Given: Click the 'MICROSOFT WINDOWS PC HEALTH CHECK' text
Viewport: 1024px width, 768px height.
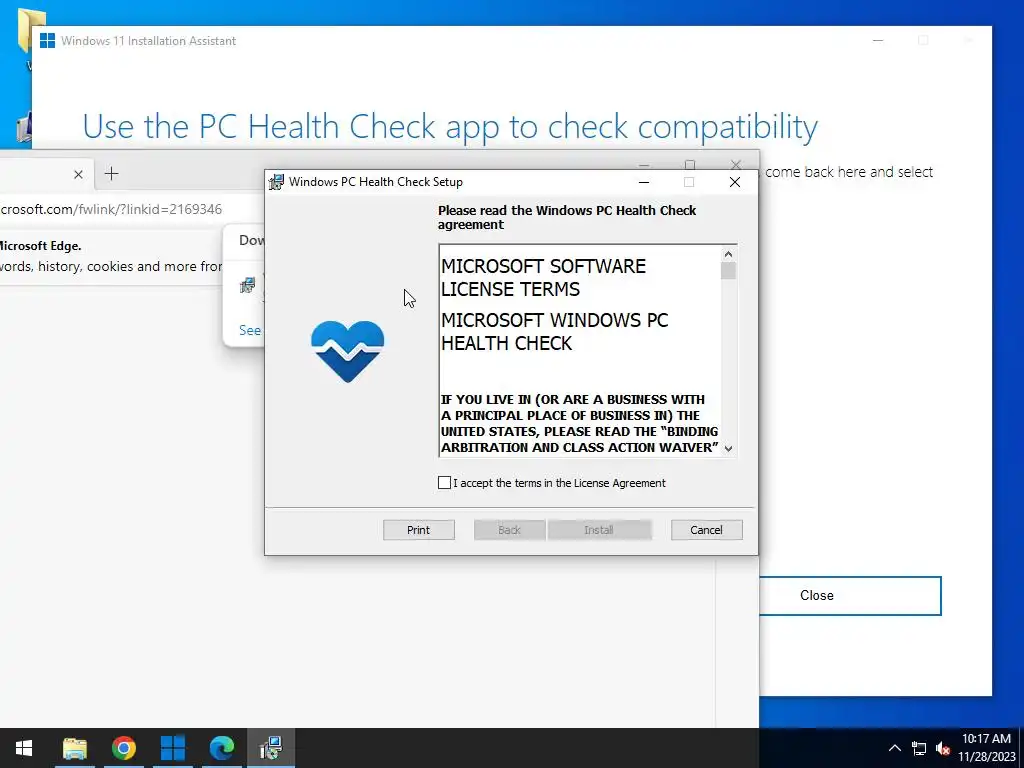Looking at the screenshot, I should [x=554, y=332].
